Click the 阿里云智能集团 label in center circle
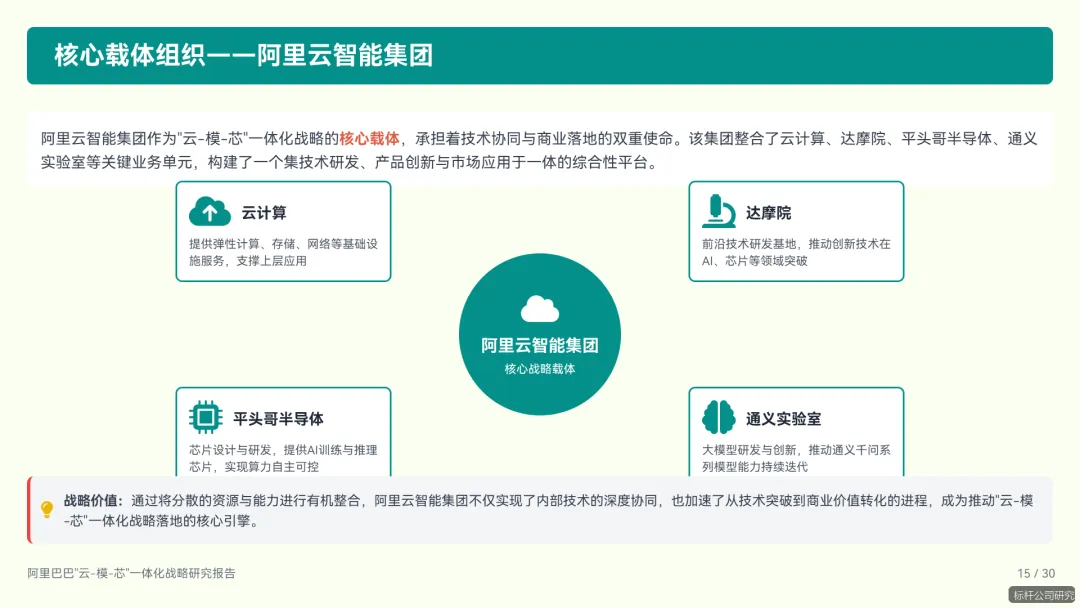This screenshot has width=1080, height=608. coord(540,345)
